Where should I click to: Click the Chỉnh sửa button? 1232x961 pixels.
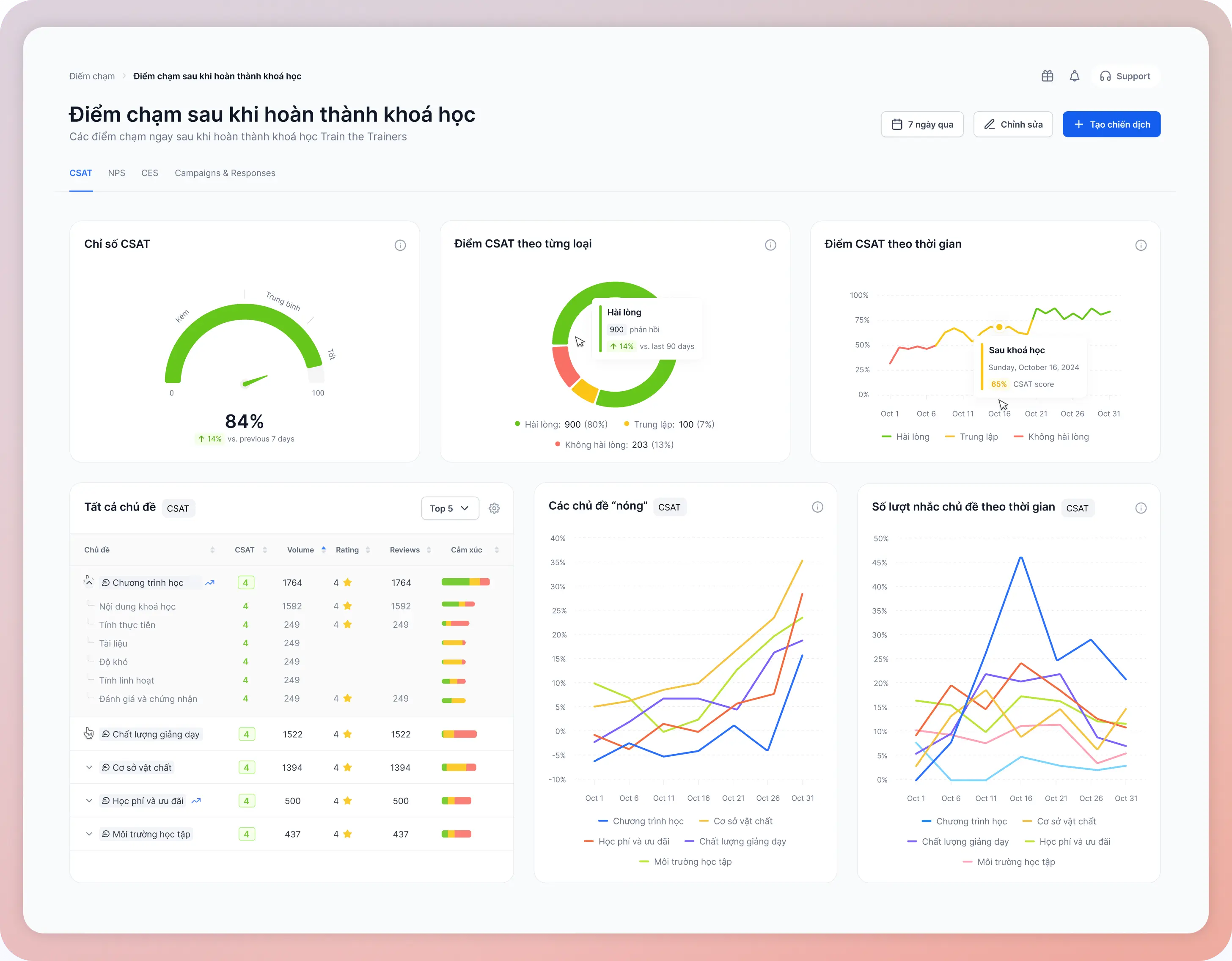click(x=1012, y=124)
